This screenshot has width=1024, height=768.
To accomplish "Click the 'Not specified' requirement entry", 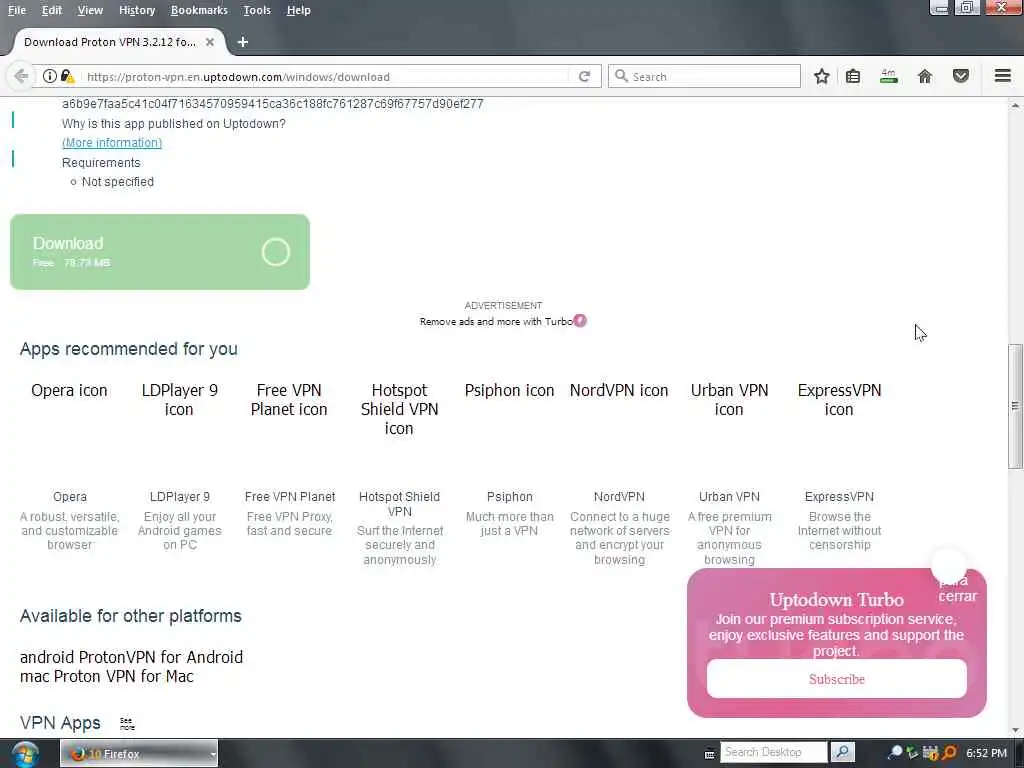I will (118, 182).
